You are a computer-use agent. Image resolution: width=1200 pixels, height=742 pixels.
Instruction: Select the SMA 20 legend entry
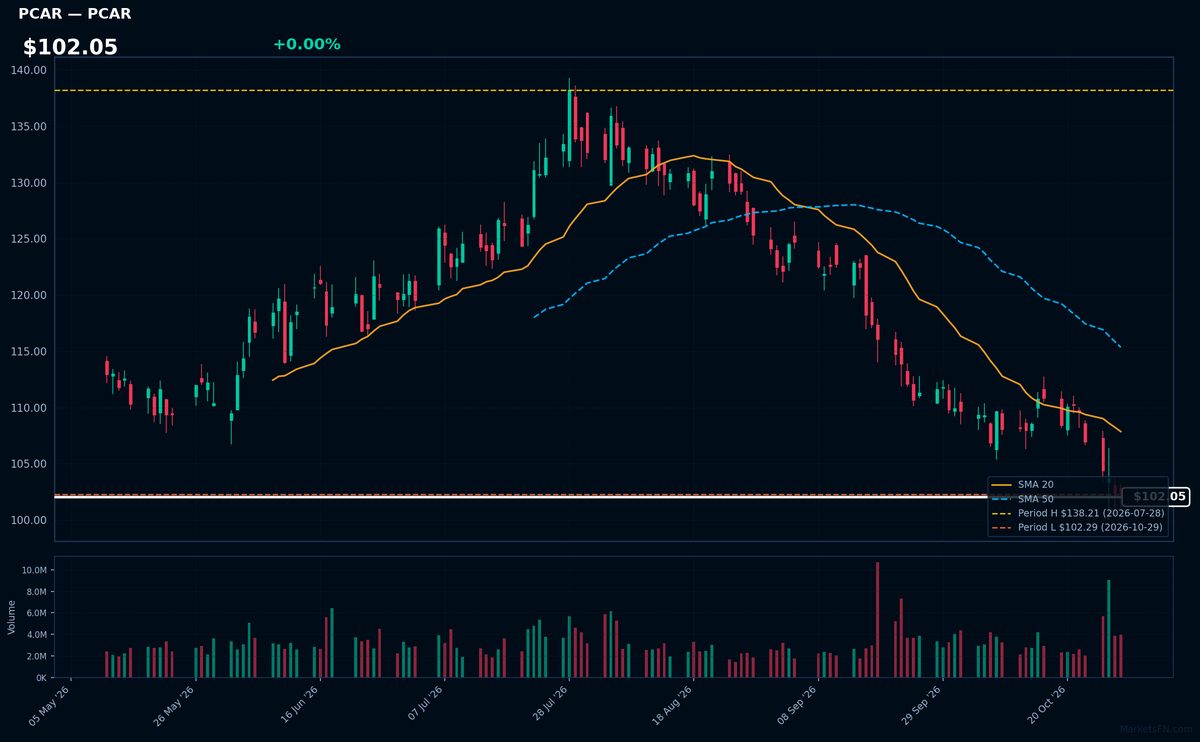[x=1021, y=484]
